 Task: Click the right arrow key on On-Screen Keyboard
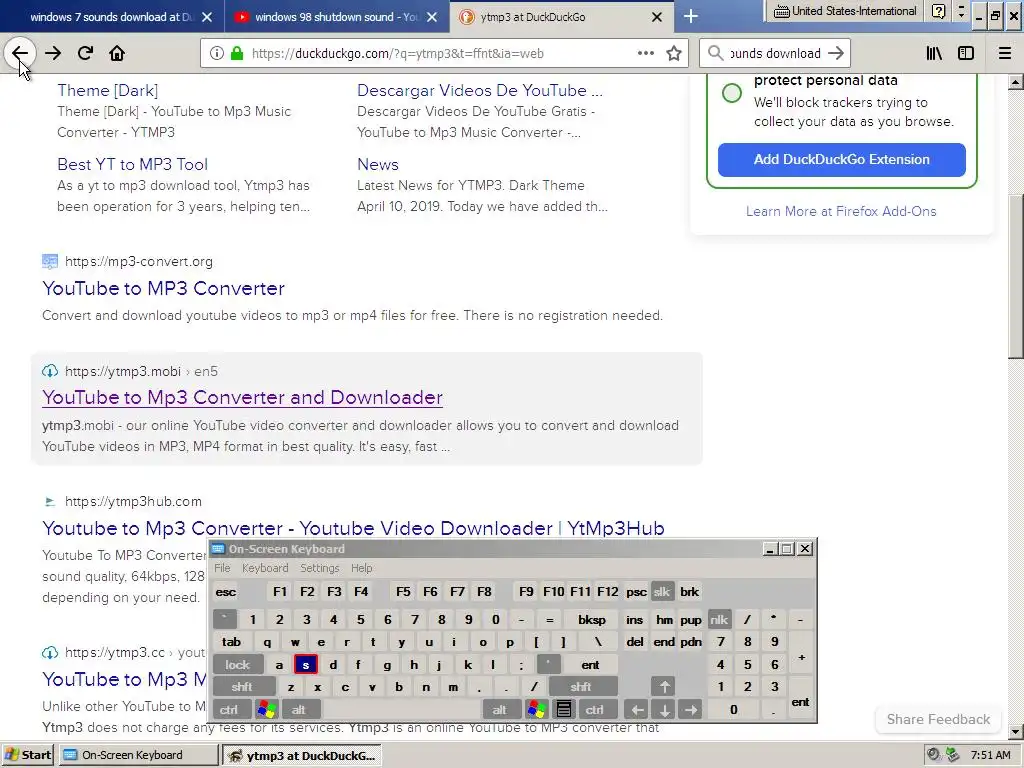click(x=690, y=709)
